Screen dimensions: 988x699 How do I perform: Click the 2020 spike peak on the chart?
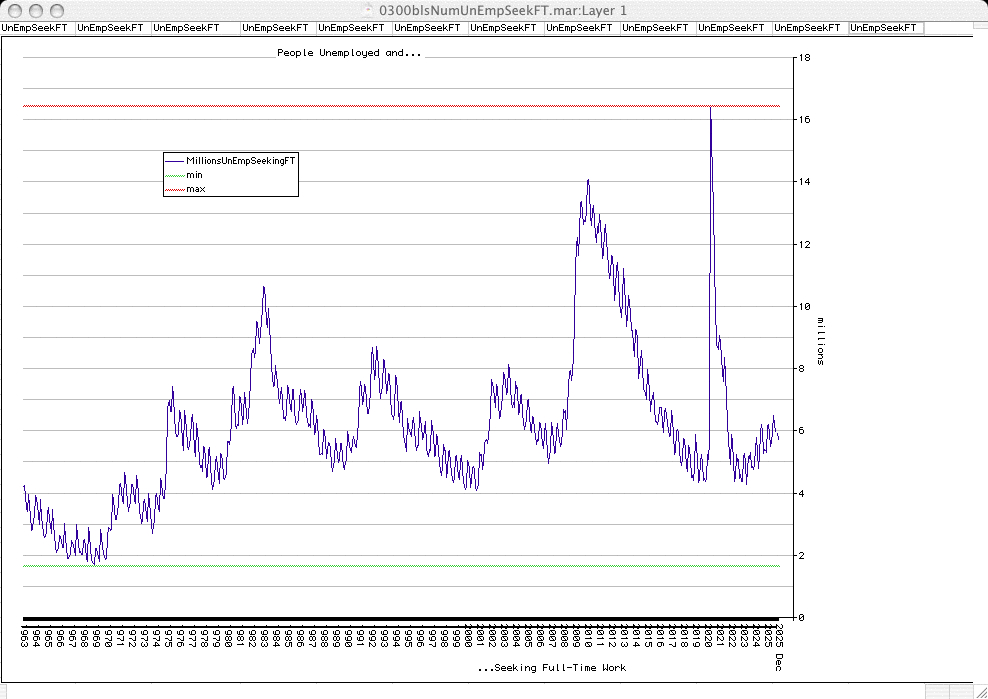[710, 107]
